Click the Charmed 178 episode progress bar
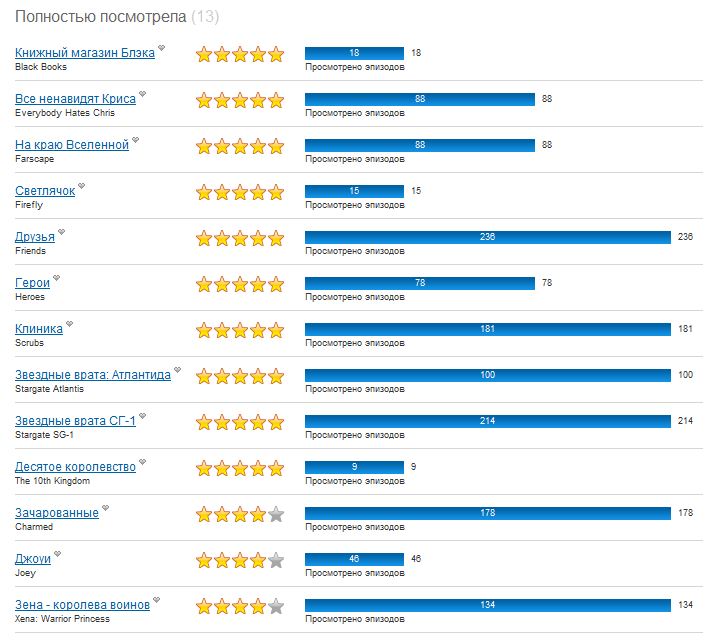Image resolution: width=721 pixels, height=643 pixels. 488,513
